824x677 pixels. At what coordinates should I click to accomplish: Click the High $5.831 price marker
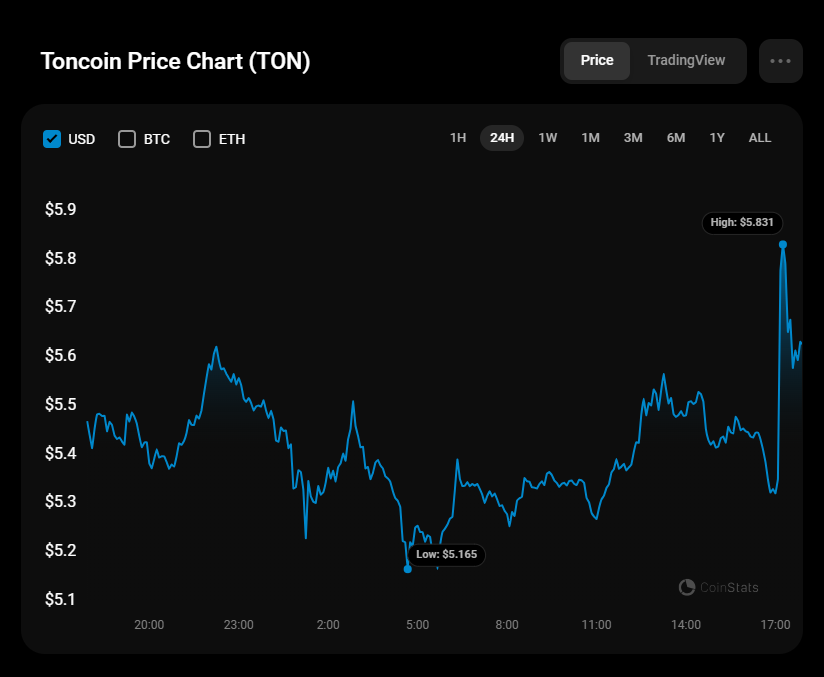pyautogui.click(x=742, y=222)
